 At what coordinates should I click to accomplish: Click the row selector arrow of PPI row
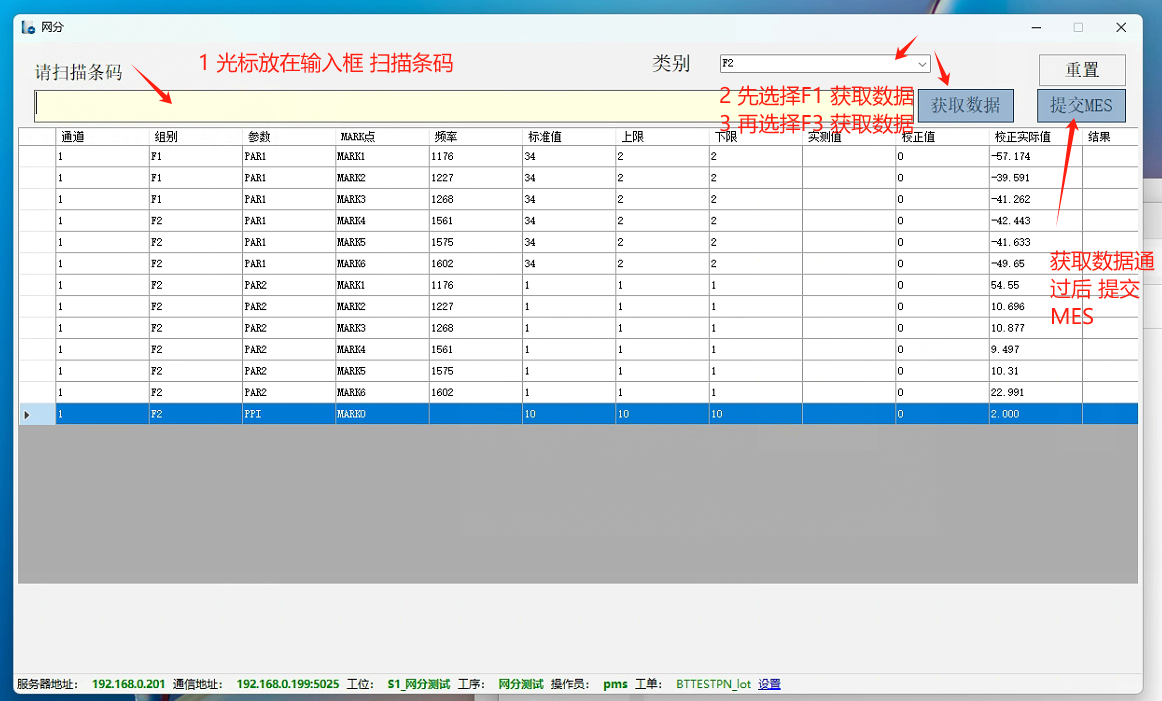[x=28, y=414]
